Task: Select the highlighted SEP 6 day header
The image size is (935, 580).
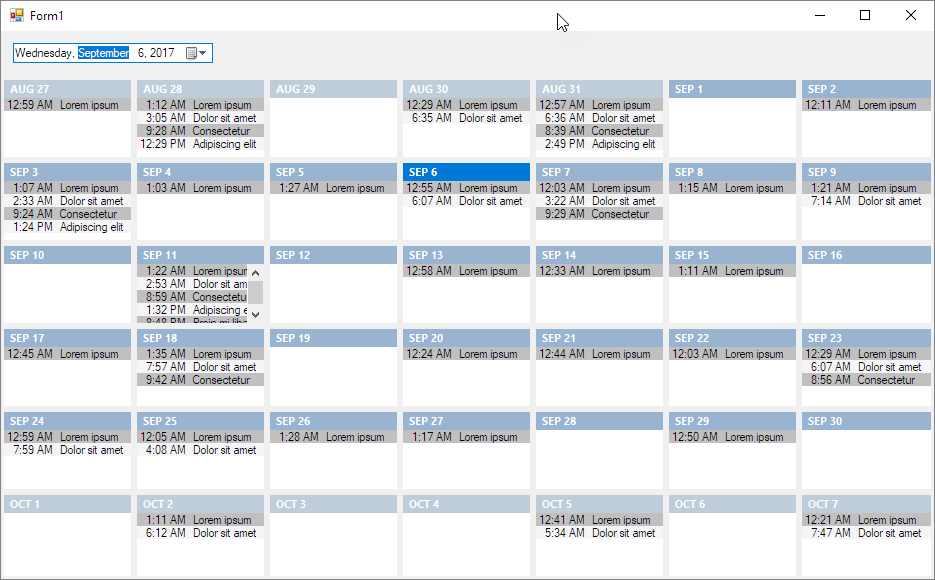Action: click(465, 172)
